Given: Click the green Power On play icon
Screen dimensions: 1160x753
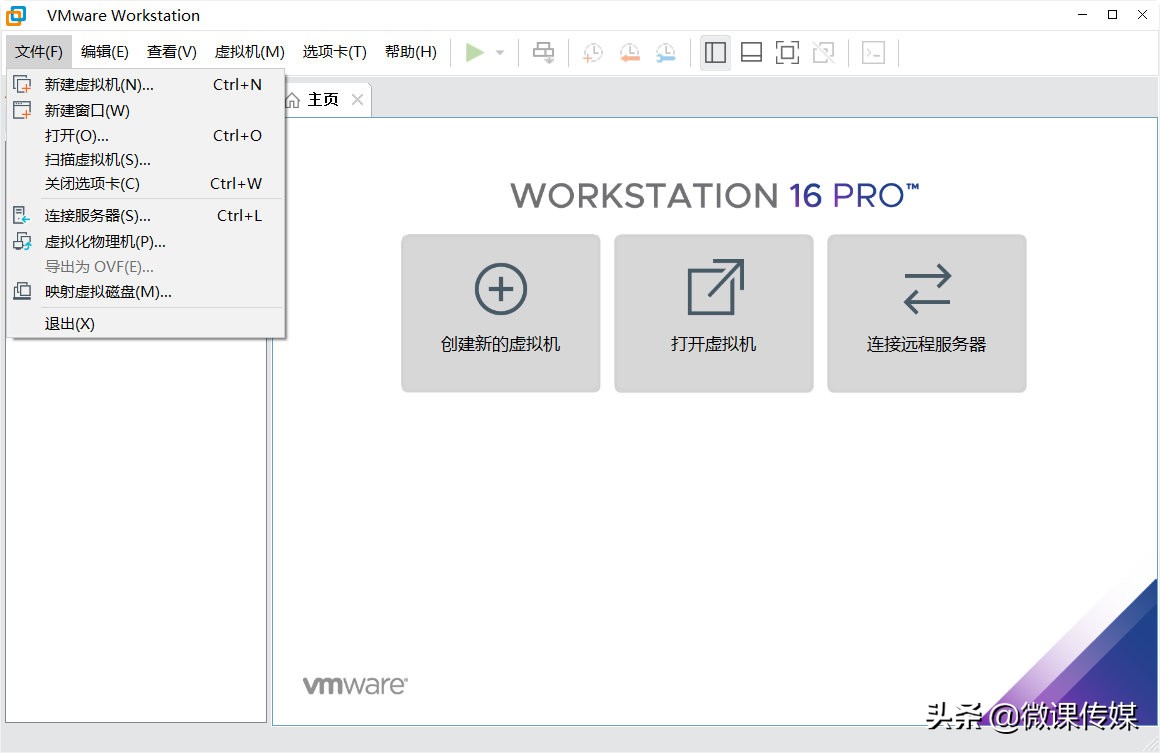Looking at the screenshot, I should point(474,53).
